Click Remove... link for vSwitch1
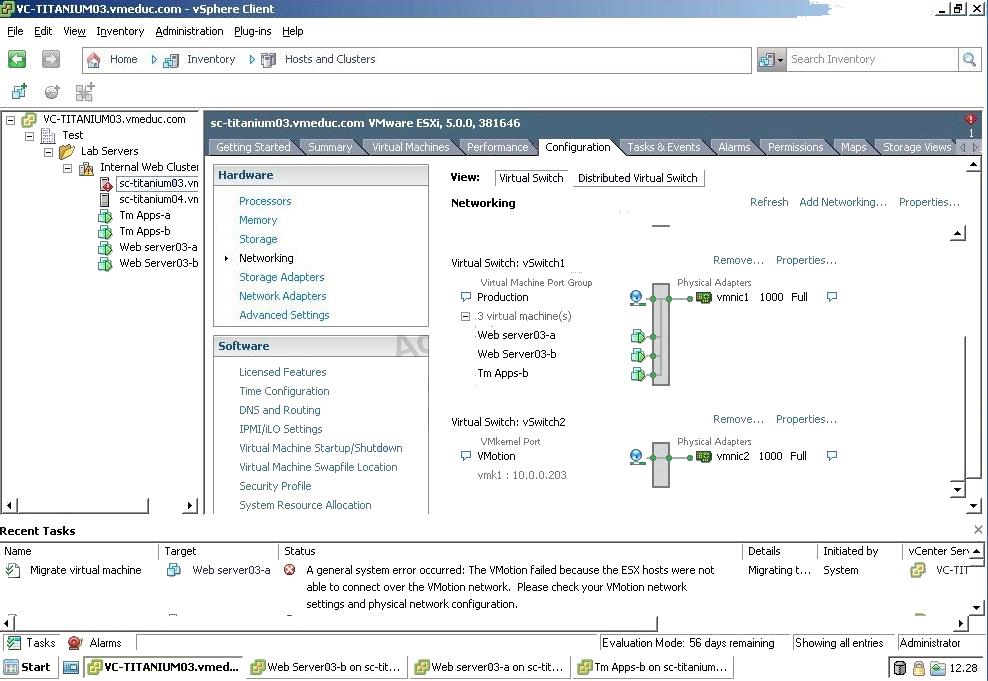 click(738, 260)
